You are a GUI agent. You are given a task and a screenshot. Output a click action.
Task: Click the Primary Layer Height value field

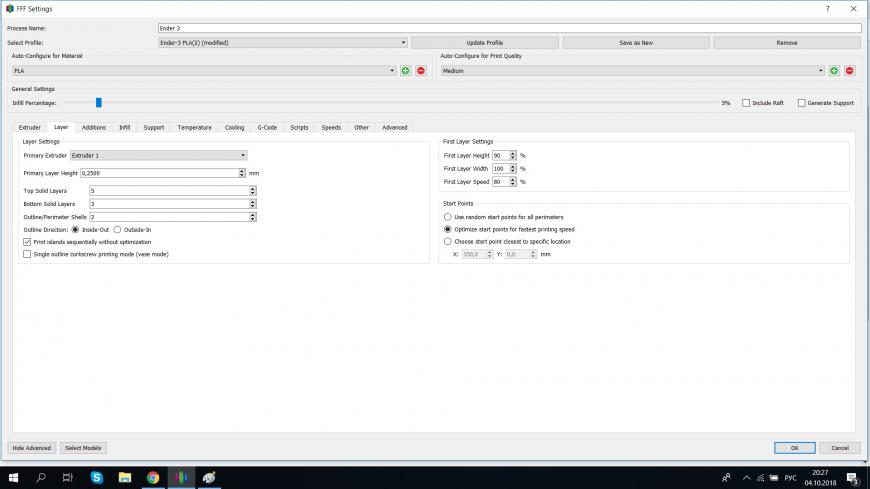click(x=159, y=173)
